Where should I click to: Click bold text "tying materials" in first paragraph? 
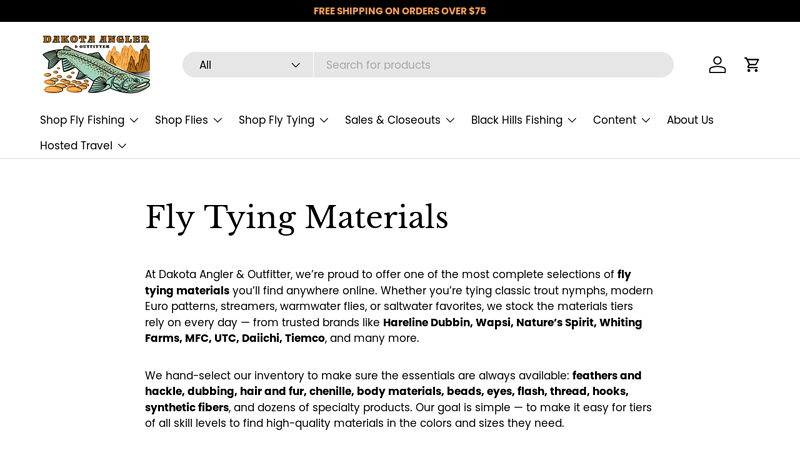coord(187,291)
